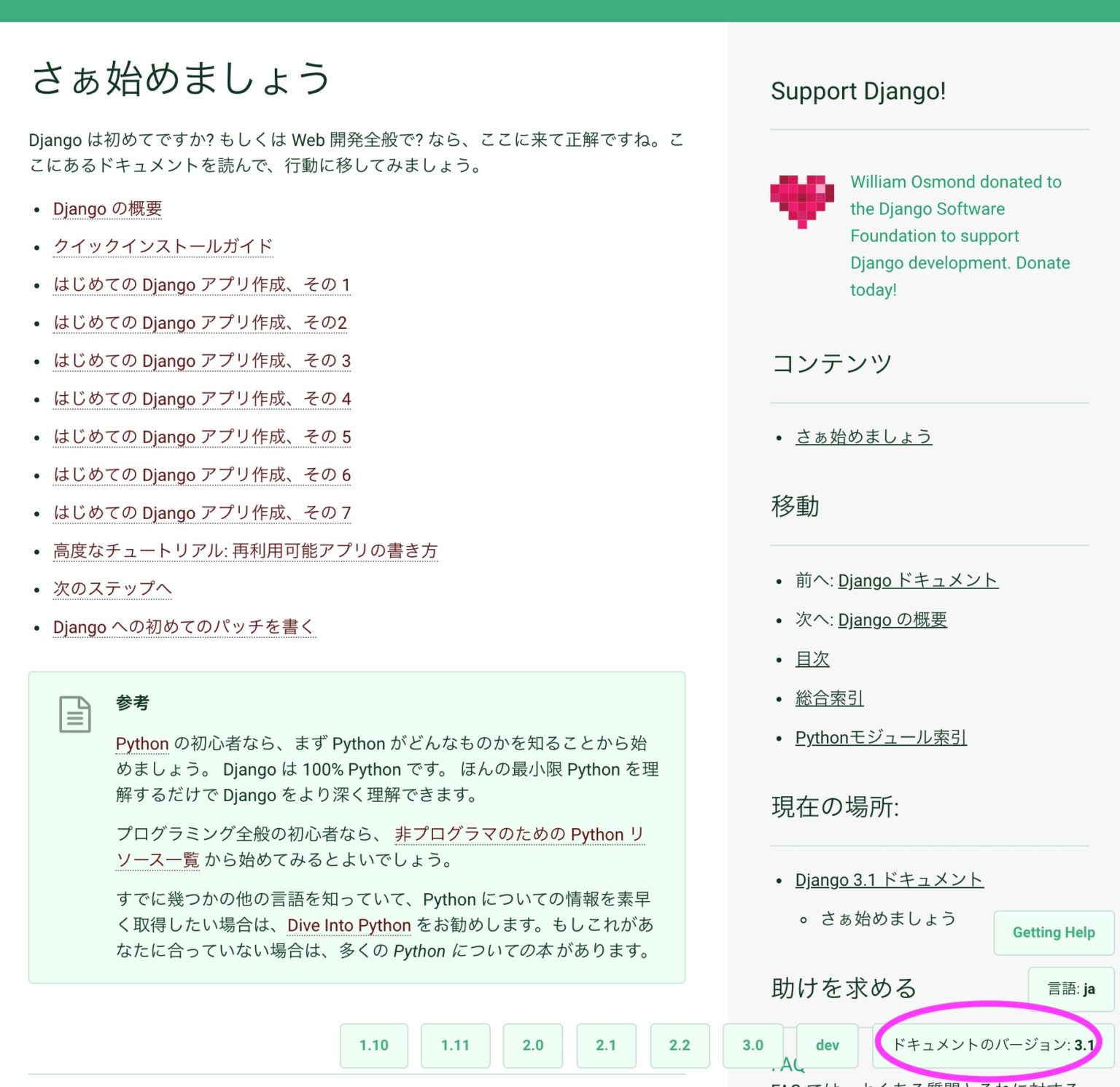Open the 高度なチュートリアル reusable apps link
The width and height of the screenshot is (1120, 1087).
245,551
